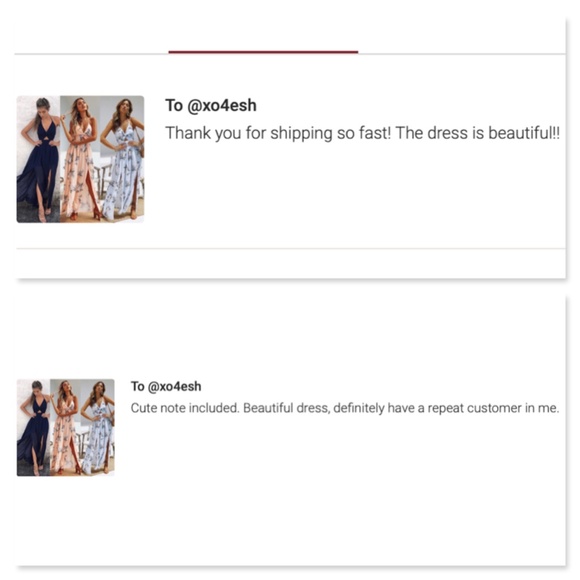Click the pink floral dress in top thumbnail

point(80,159)
